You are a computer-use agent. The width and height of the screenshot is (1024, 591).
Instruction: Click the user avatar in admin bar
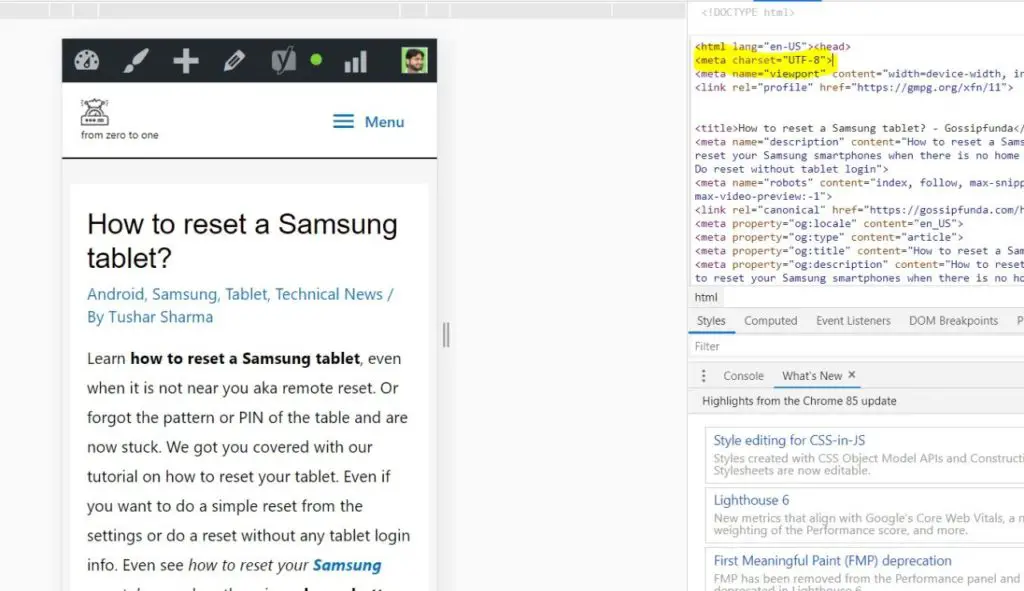coord(414,60)
